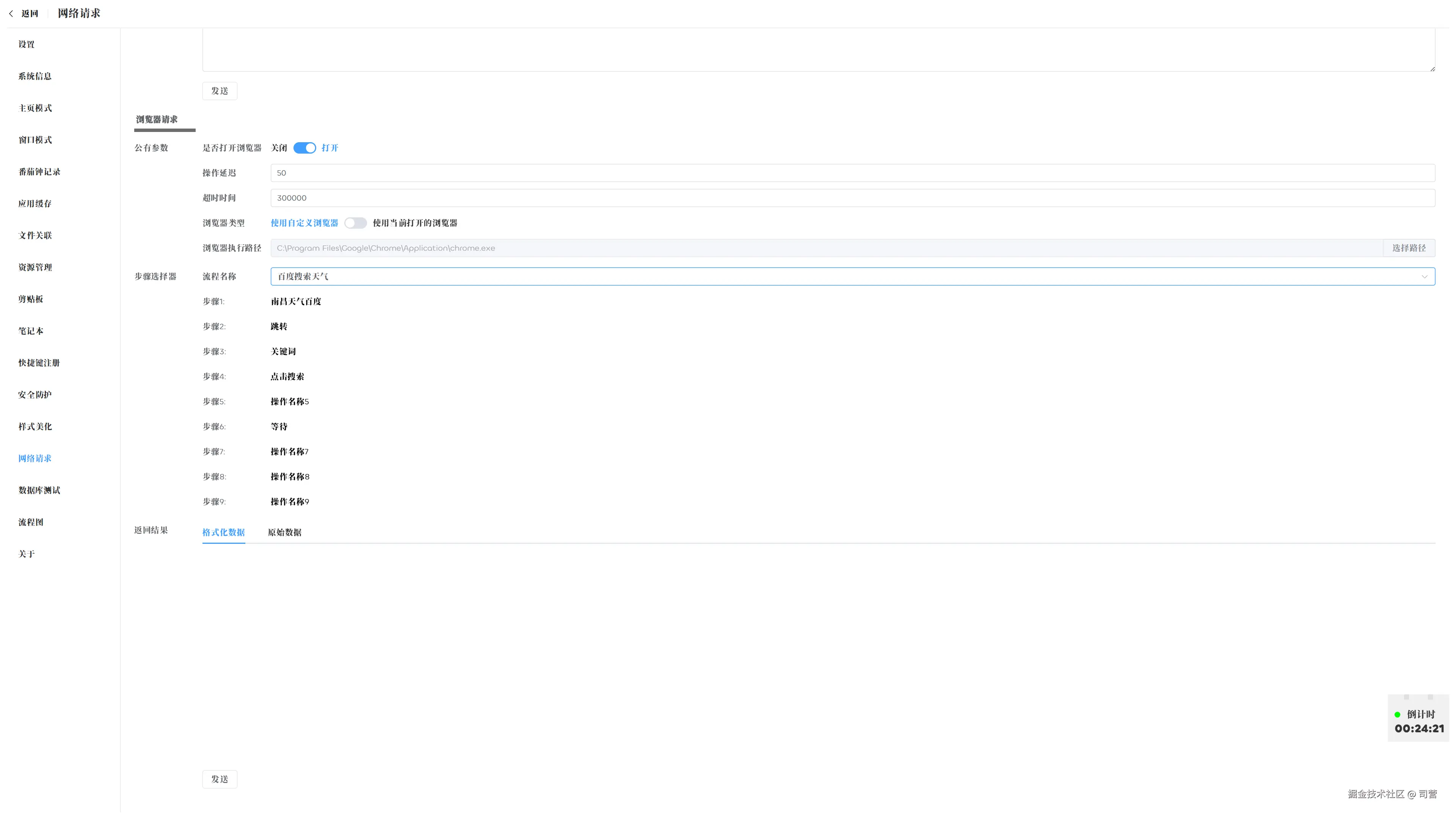Open 数据库测试 sidebar item

[x=39, y=490]
